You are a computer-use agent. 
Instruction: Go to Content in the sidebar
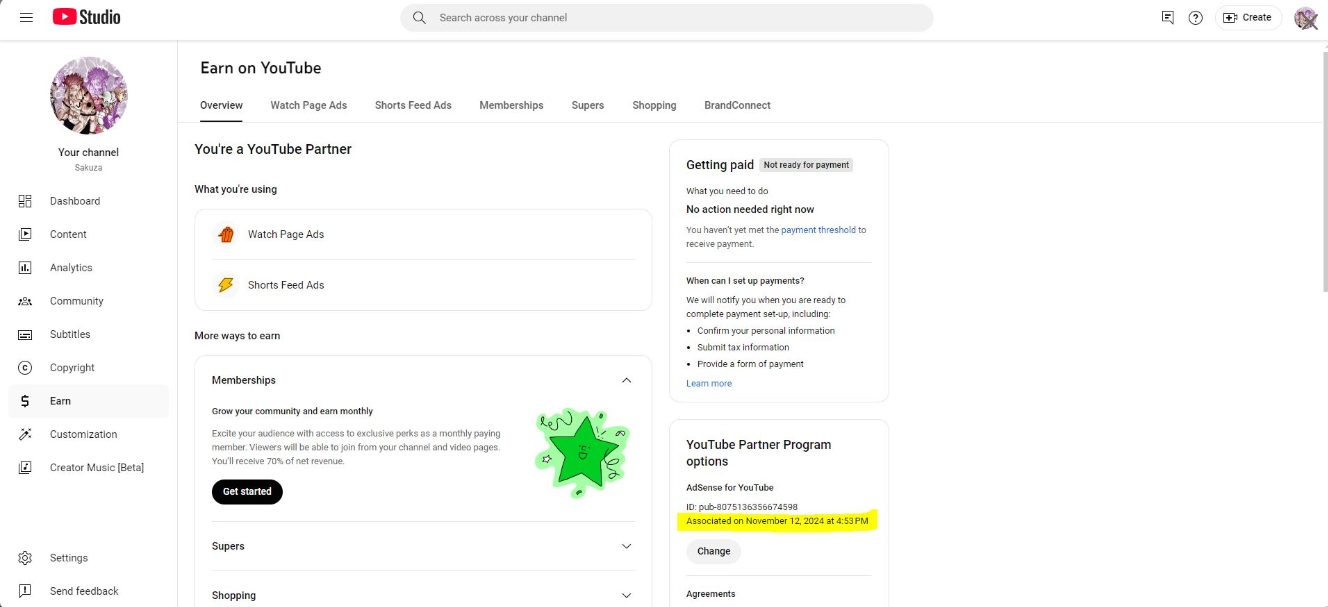(89, 234)
